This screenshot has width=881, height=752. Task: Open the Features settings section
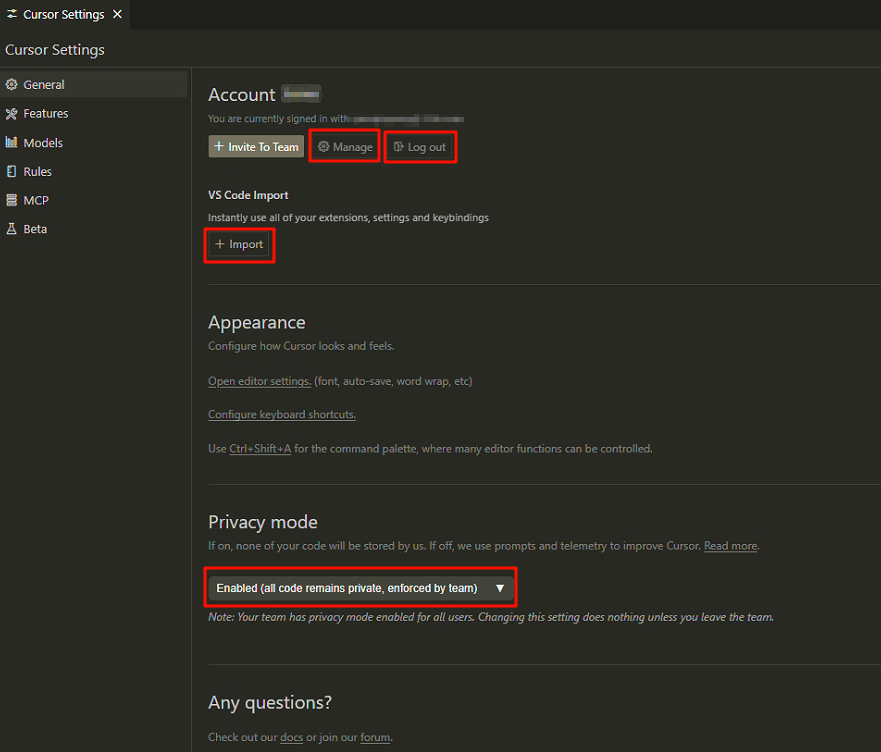94,114
